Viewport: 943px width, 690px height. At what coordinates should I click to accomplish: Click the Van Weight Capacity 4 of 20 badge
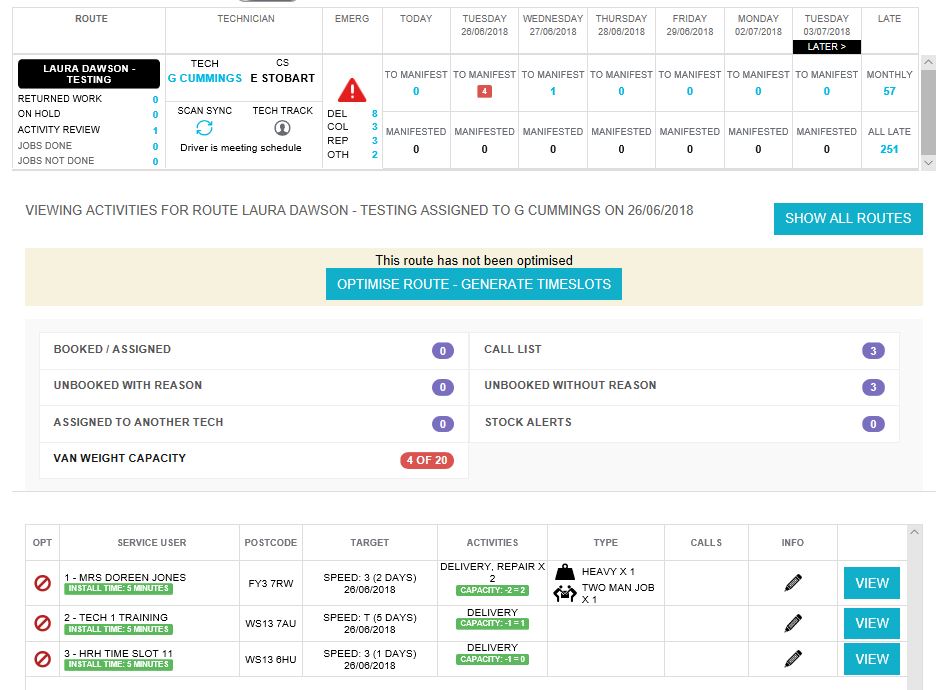427,460
